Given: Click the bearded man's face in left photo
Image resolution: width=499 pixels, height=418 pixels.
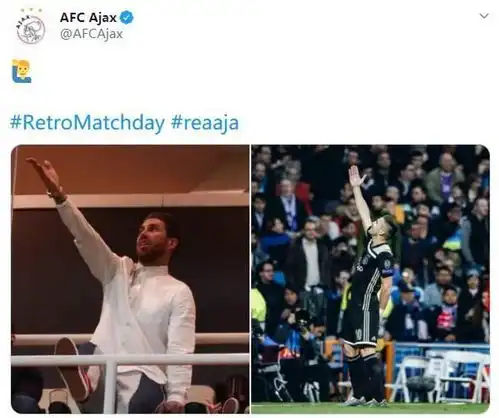Looking at the screenshot, I should [154, 238].
